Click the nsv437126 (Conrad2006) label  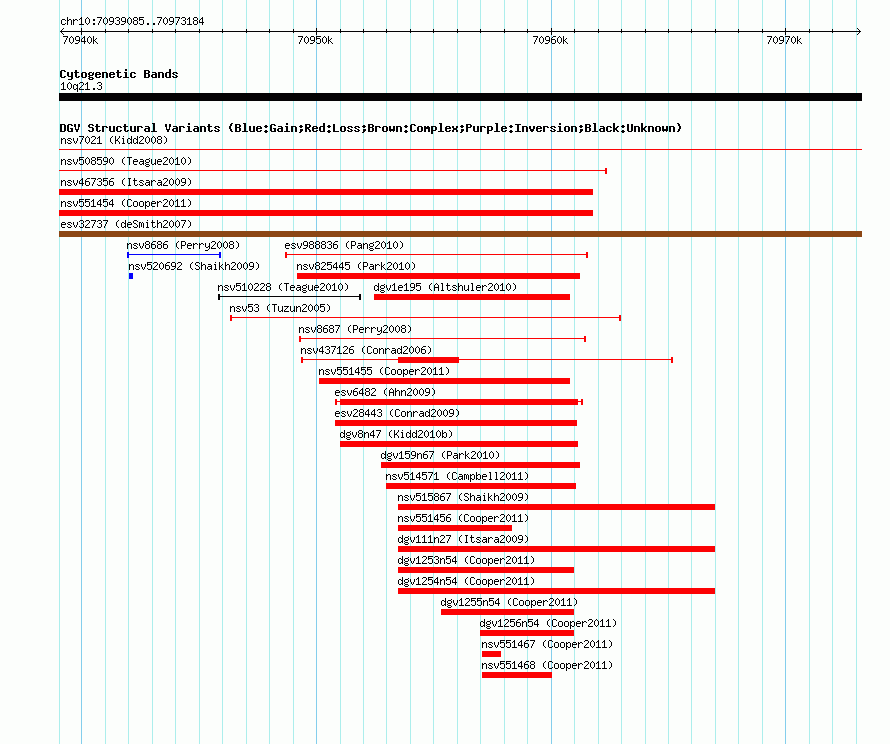coord(366,350)
